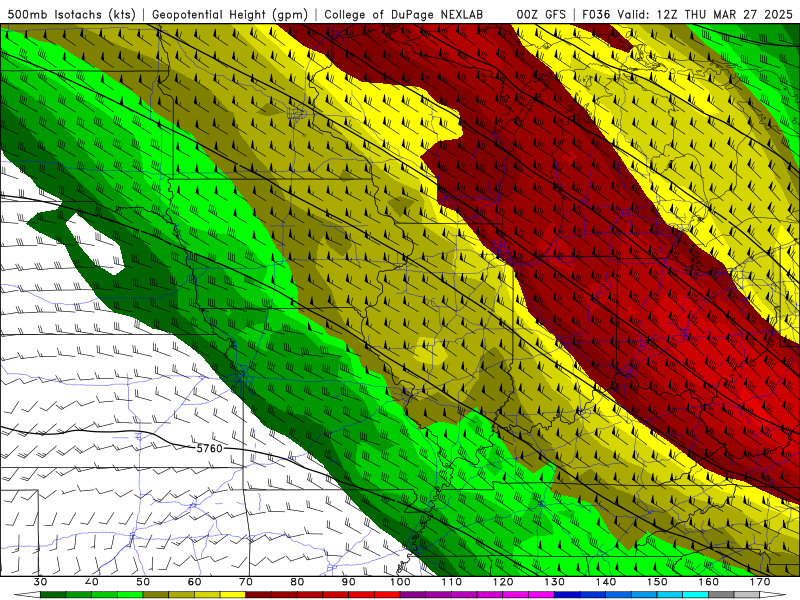This screenshot has width=800, height=600.
Task: Click the '140' value on the color scale
Action: pyautogui.click(x=606, y=582)
